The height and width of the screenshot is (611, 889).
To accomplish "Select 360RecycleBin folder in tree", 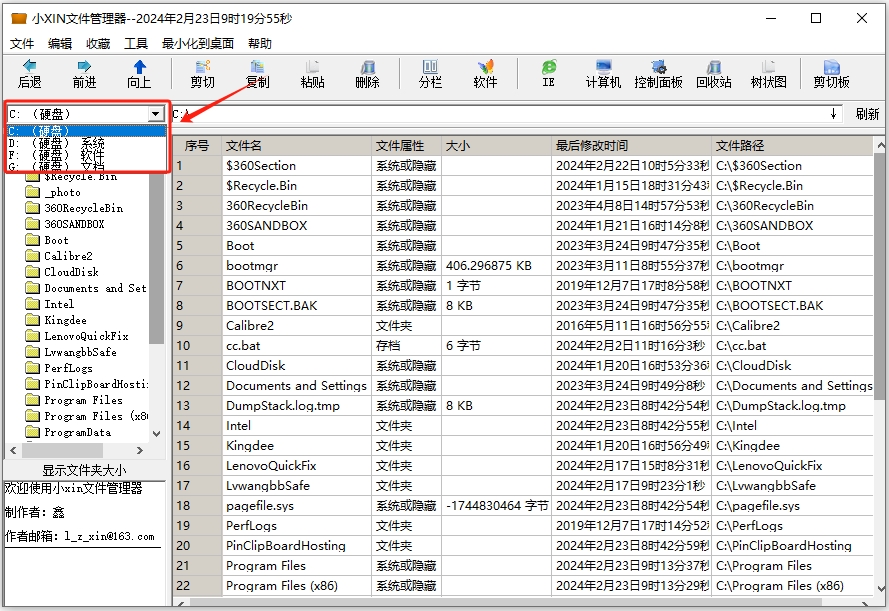I will point(83,208).
